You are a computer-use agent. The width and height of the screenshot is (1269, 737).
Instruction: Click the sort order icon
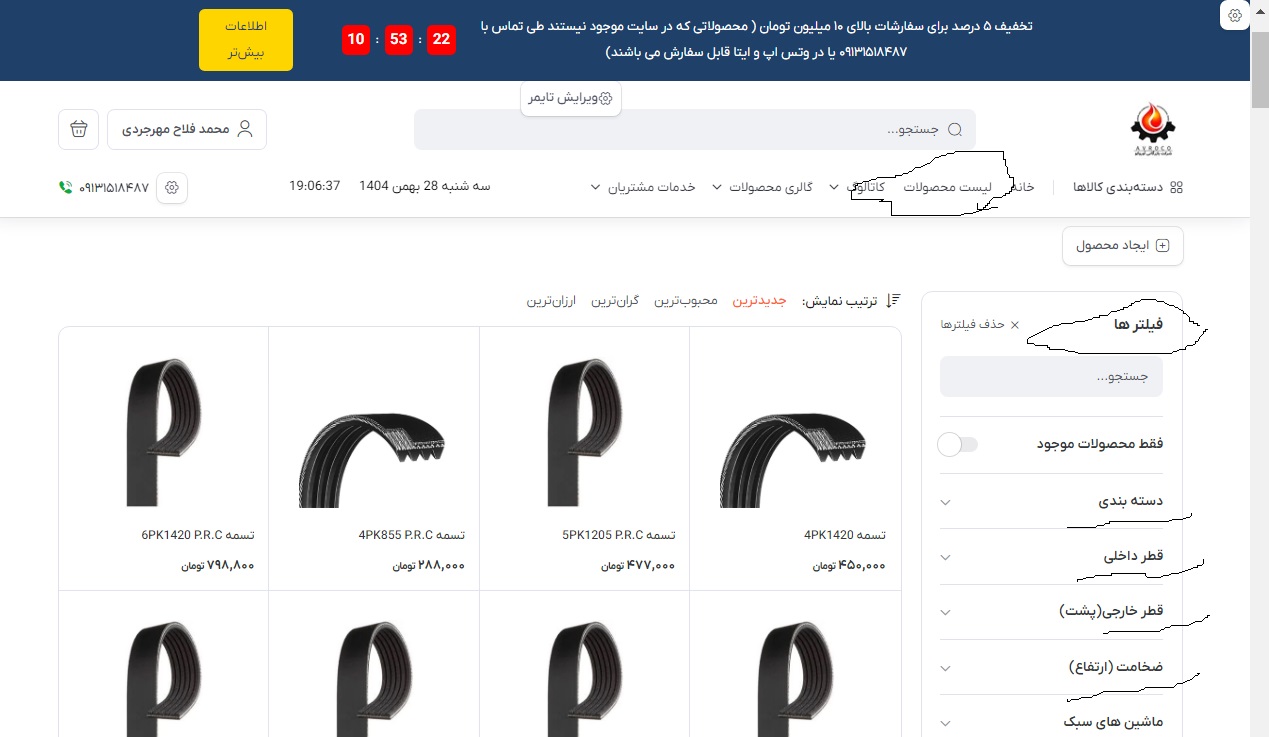pyautogui.click(x=893, y=300)
